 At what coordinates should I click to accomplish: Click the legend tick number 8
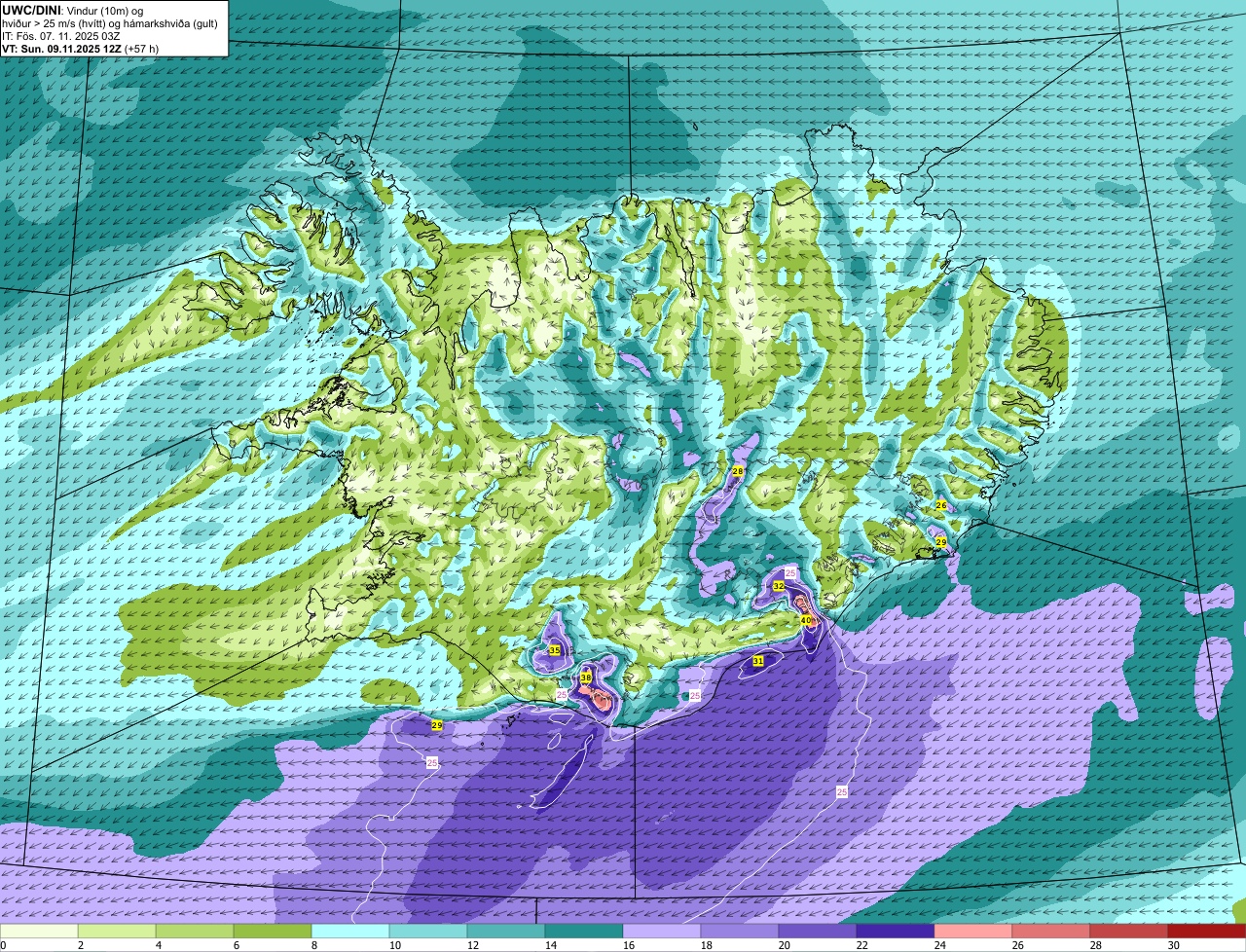tap(313, 945)
